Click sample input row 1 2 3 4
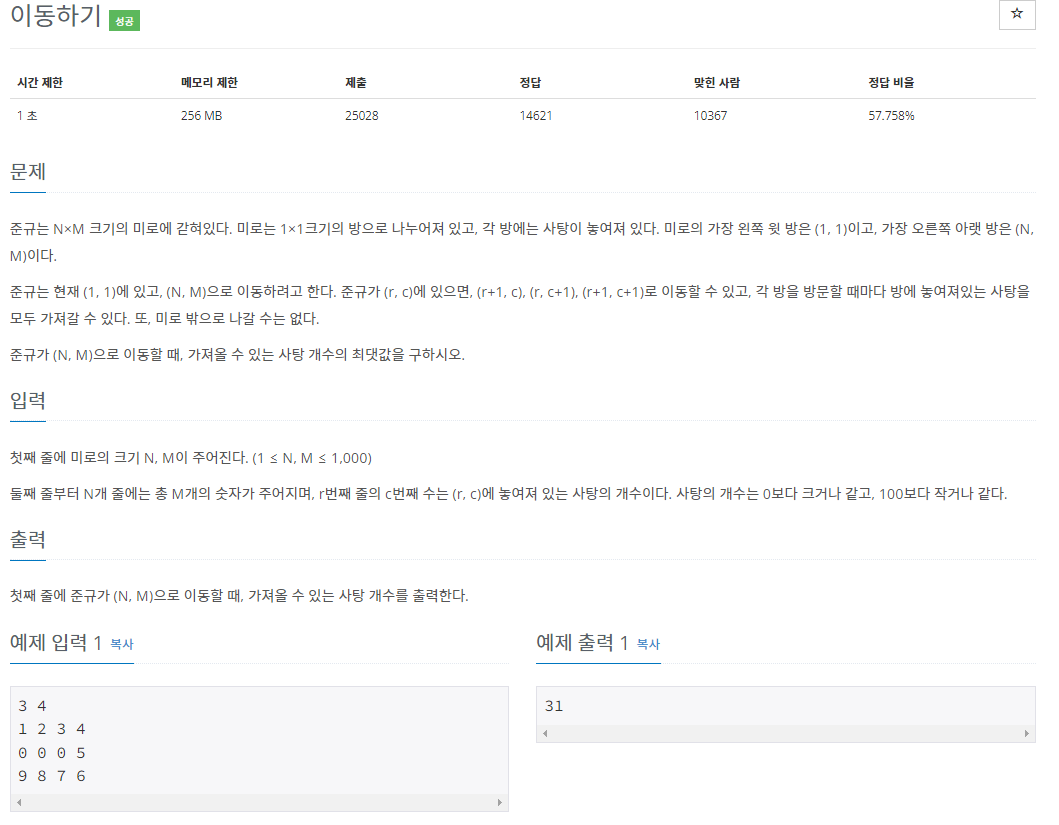The width and height of the screenshot is (1059, 825). pyautogui.click(x=52, y=729)
